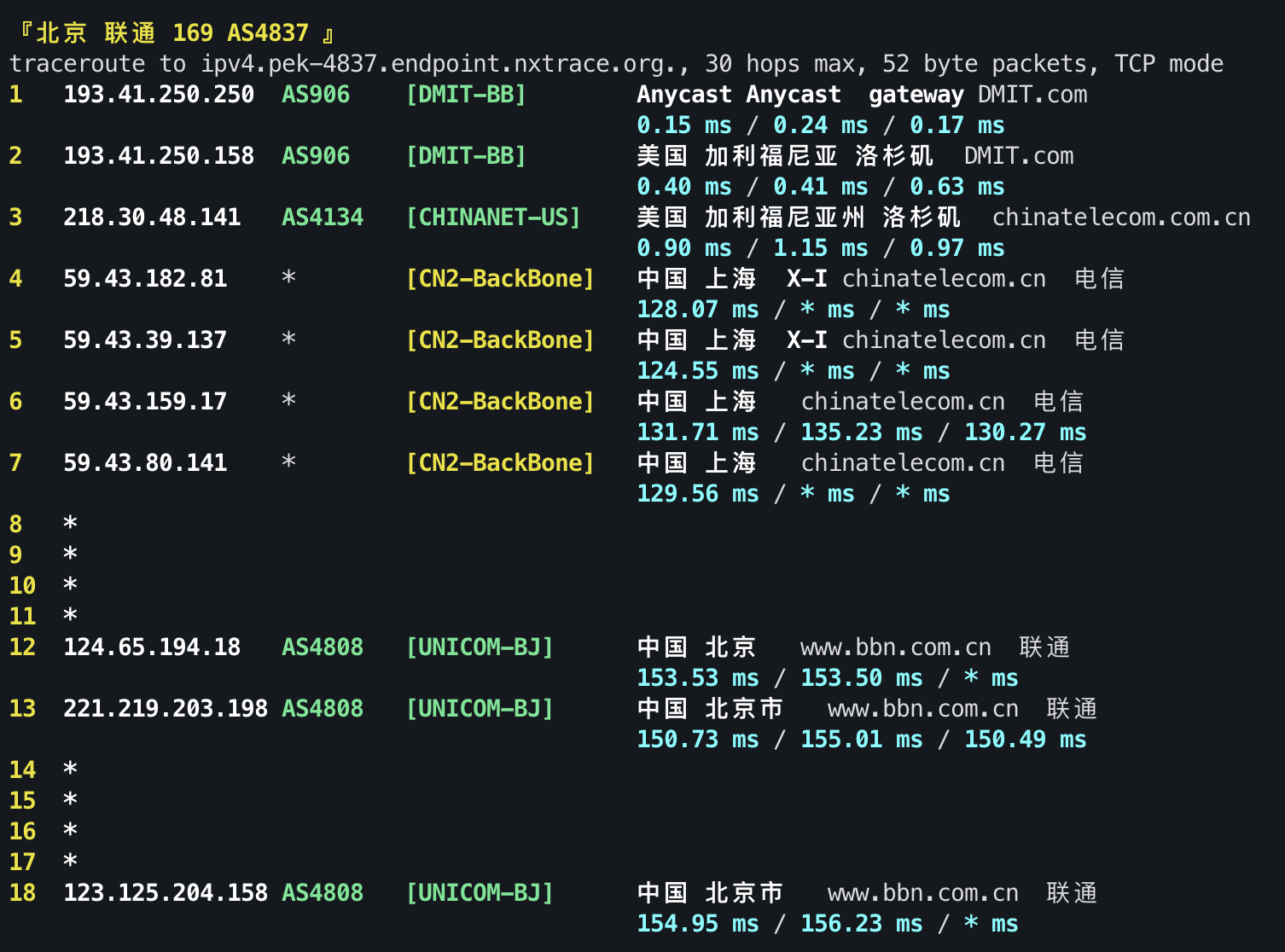The width and height of the screenshot is (1285, 952).
Task: Select the IP 59.43.39.137 on hop 5
Action: [144, 340]
